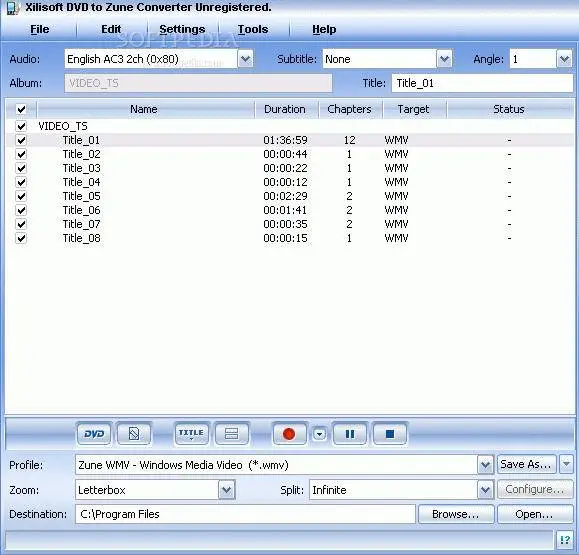Select the Title_02 row name
Image resolution: width=579 pixels, height=555 pixels.
(x=81, y=154)
